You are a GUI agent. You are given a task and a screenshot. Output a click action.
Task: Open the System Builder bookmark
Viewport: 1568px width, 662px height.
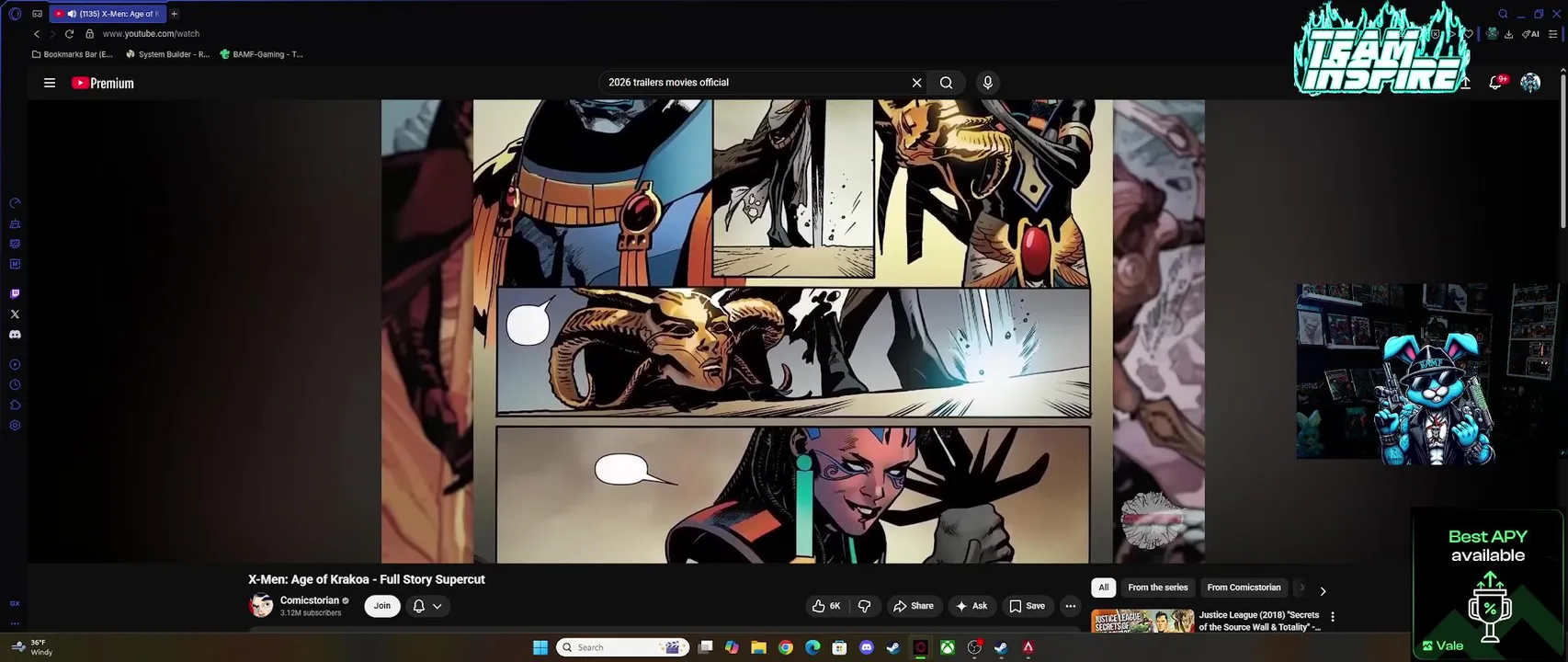pos(168,54)
